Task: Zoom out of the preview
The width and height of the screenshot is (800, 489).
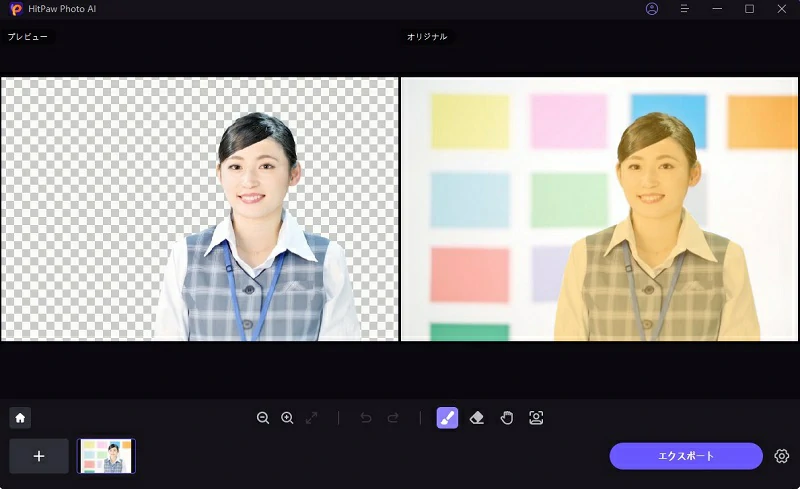Action: point(263,418)
